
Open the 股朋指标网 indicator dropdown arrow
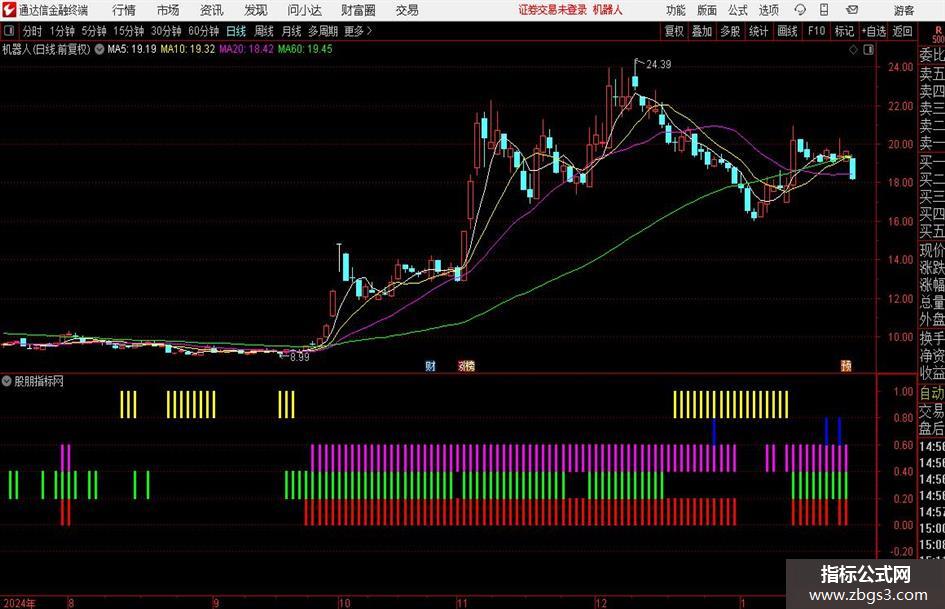(7, 381)
